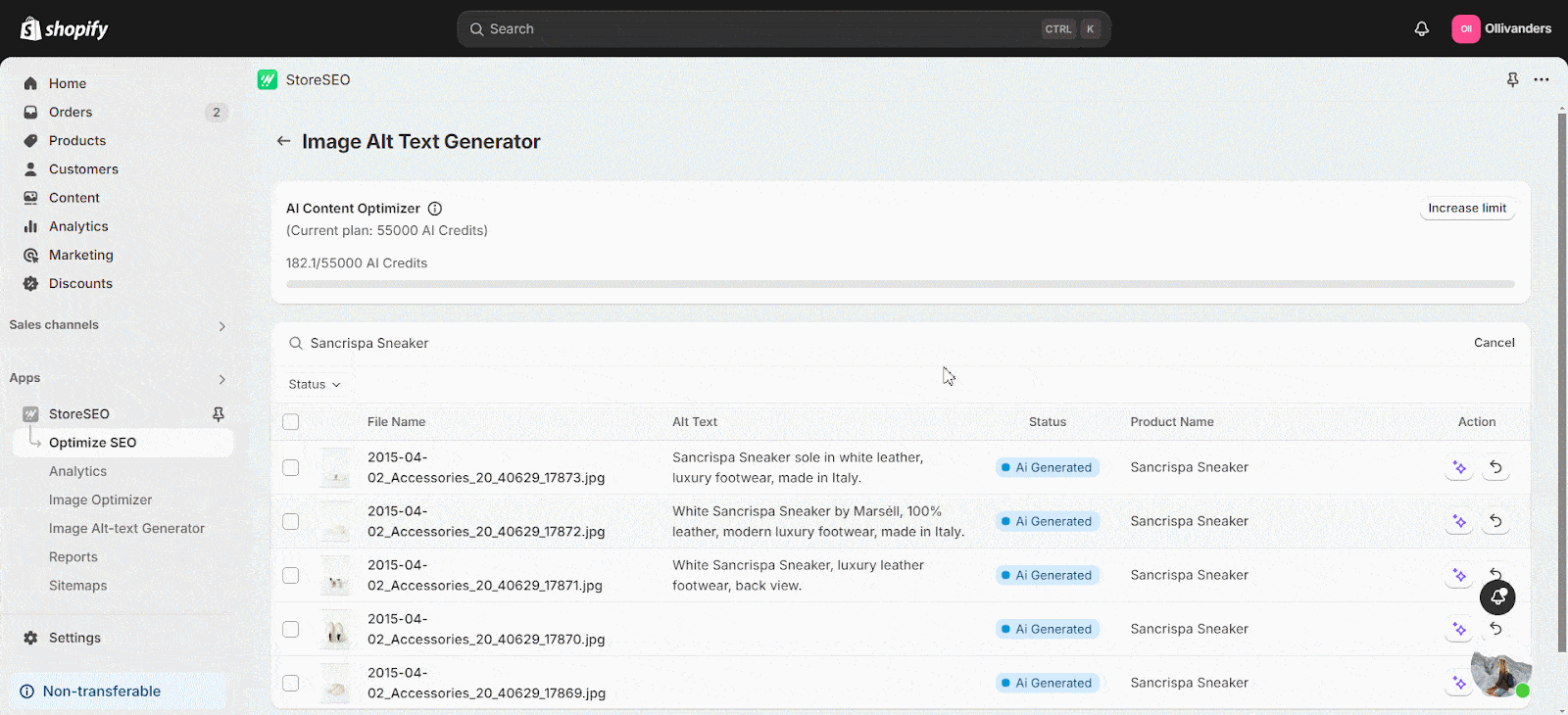Screen dimensions: 1568x715
Task: Open the Ollivanders account avatar
Action: point(1466,28)
